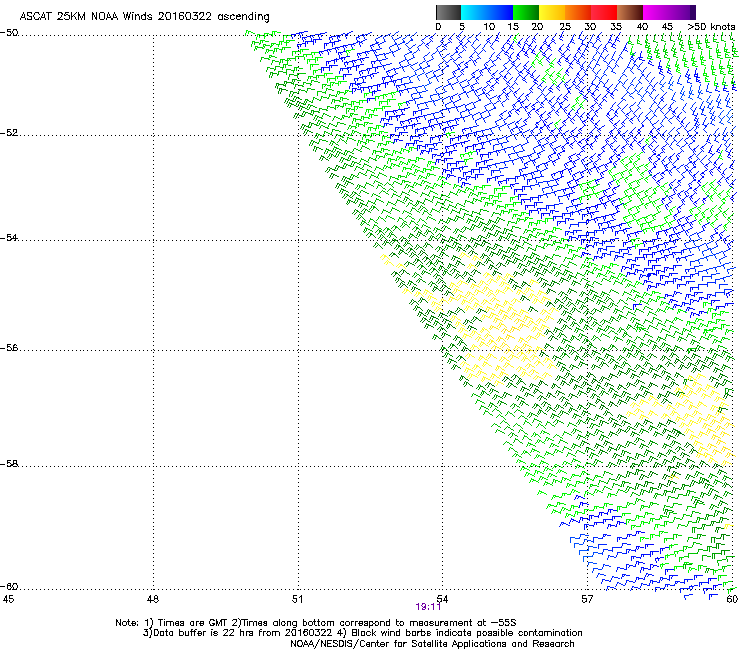
Task: Click the blue 10–15 knots legend segment
Action: point(500,12)
